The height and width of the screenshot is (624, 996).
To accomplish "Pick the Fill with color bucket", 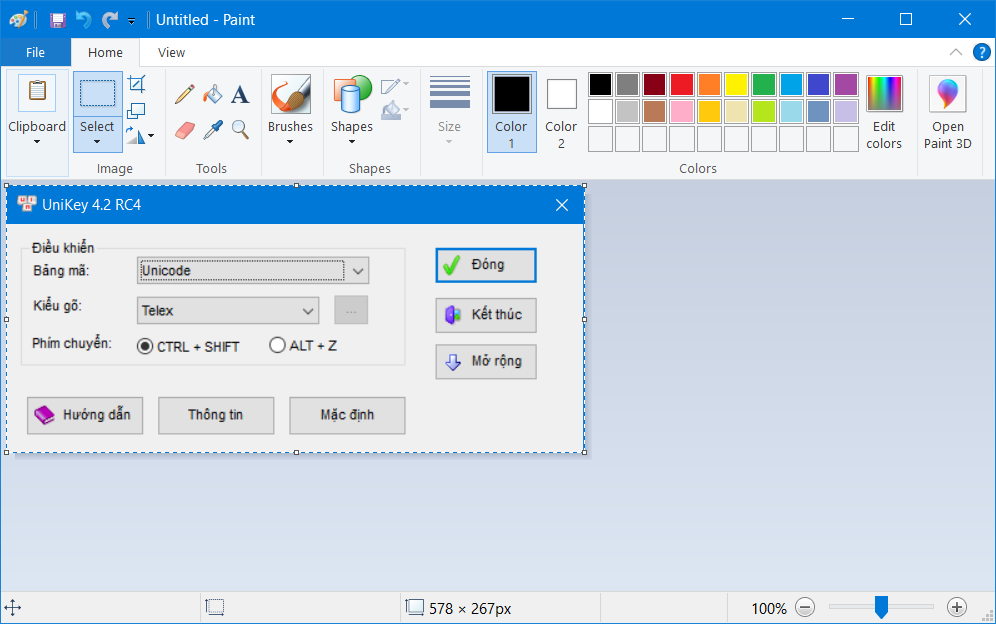I will tap(212, 94).
